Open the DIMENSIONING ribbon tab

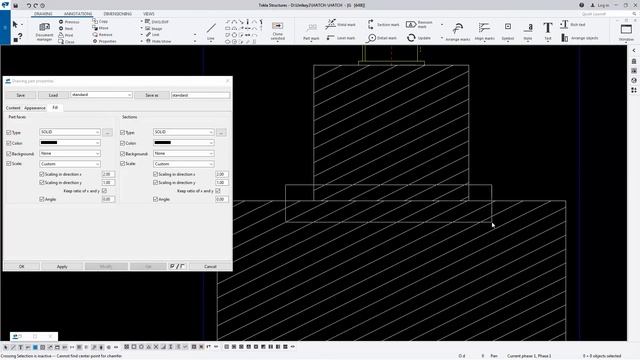tap(118, 13)
